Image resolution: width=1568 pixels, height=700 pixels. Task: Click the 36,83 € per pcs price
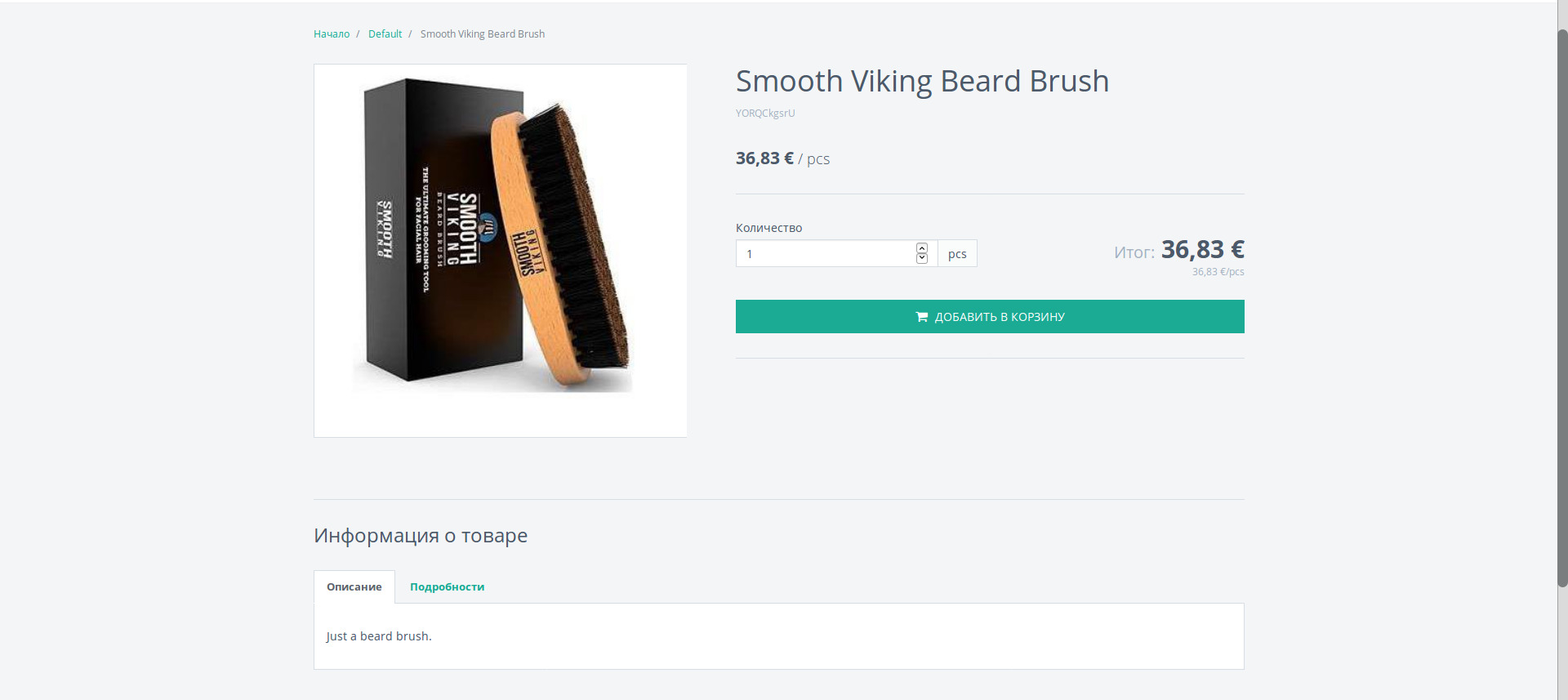coord(782,158)
